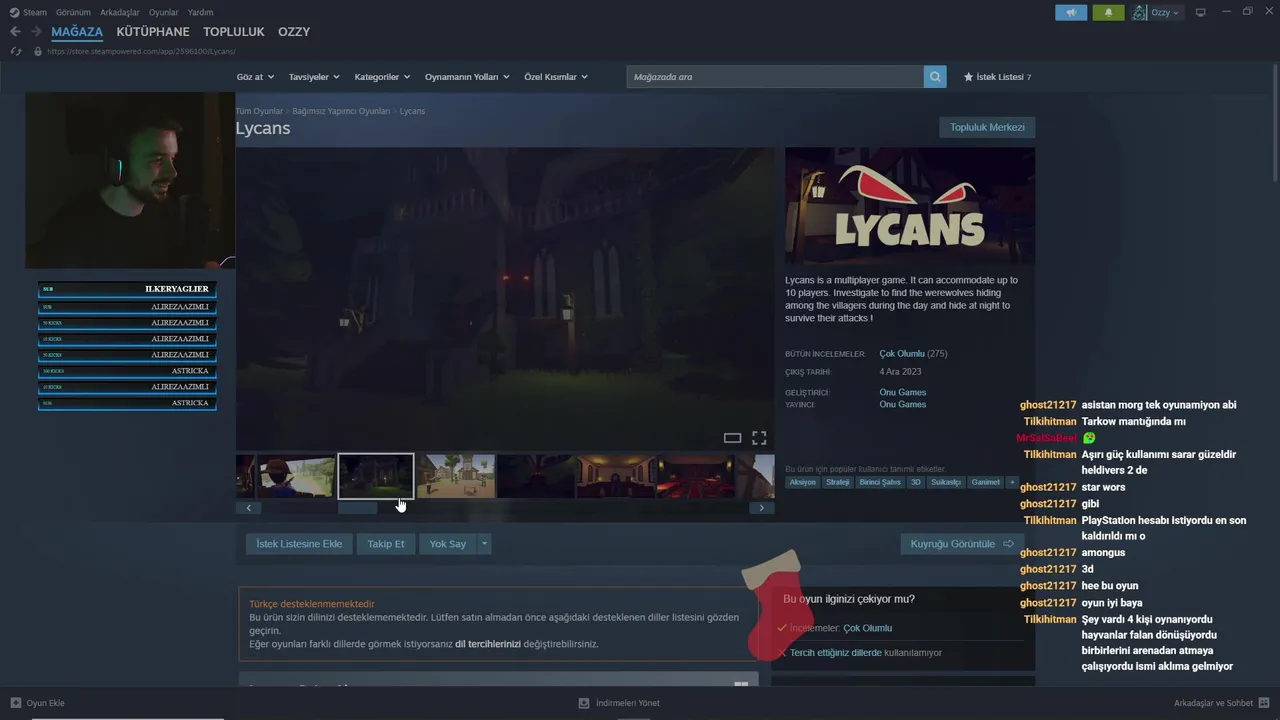Switch to Big Picture mode monitor icon
Image resolution: width=1280 pixels, height=720 pixels.
click(1201, 12)
